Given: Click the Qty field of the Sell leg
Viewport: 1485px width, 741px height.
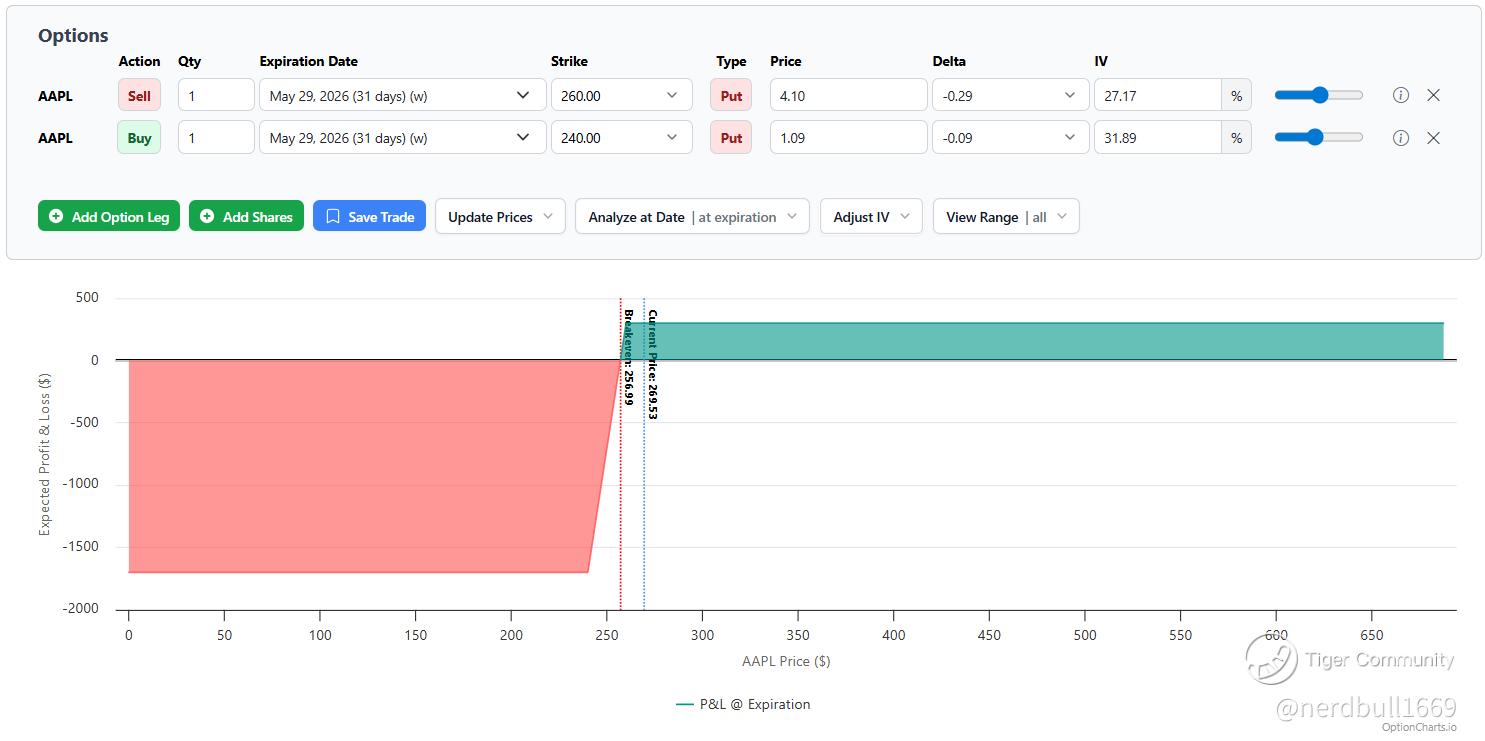Looking at the screenshot, I should point(216,96).
